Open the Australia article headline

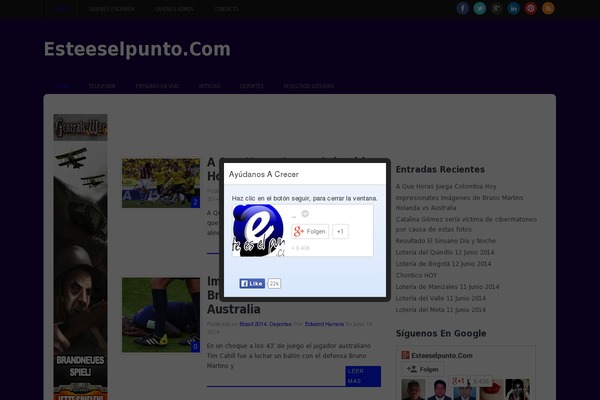(233, 295)
